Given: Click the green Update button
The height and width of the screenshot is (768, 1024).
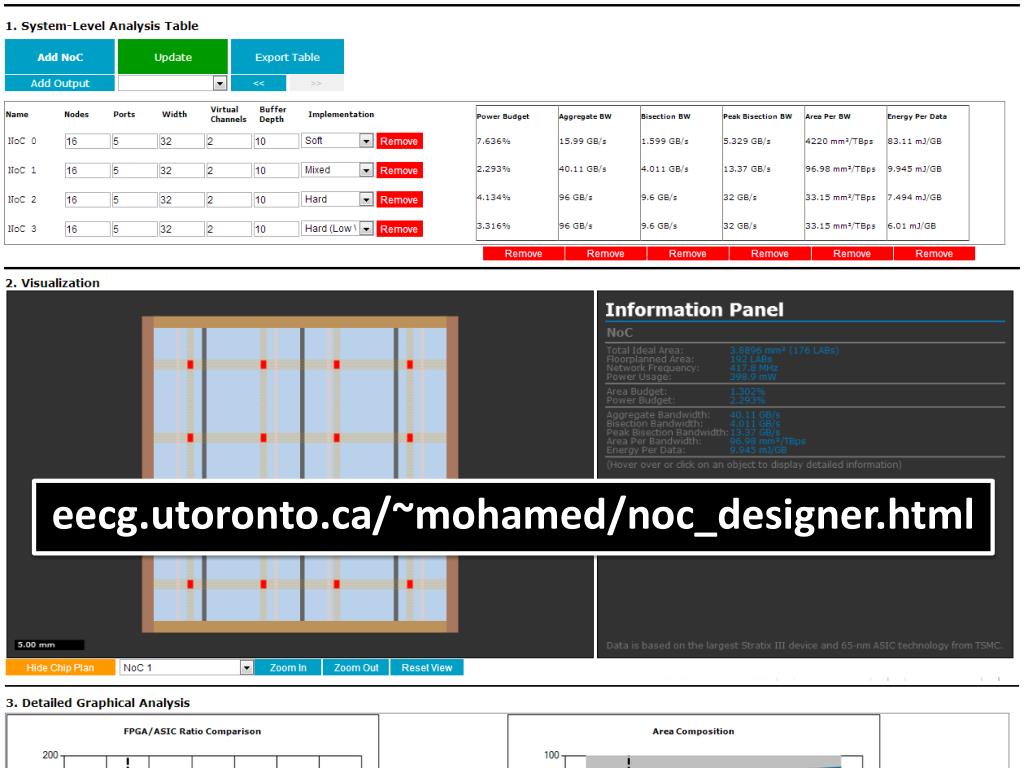Looking at the screenshot, I should point(173,57).
